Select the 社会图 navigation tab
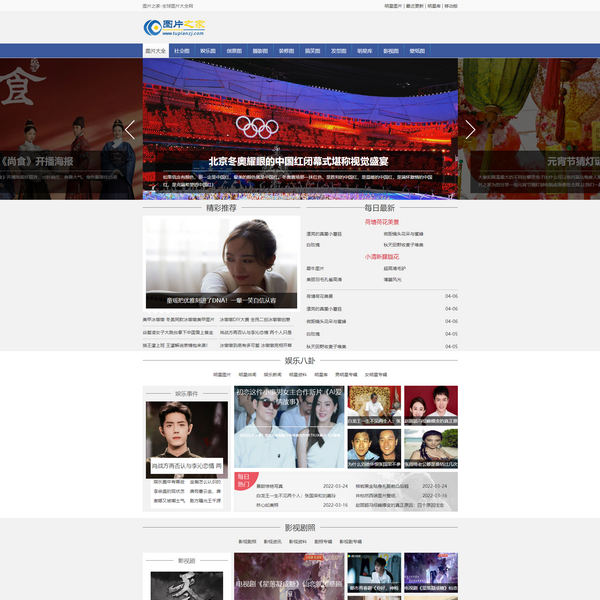Image resolution: width=600 pixels, height=600 pixels. (181, 50)
